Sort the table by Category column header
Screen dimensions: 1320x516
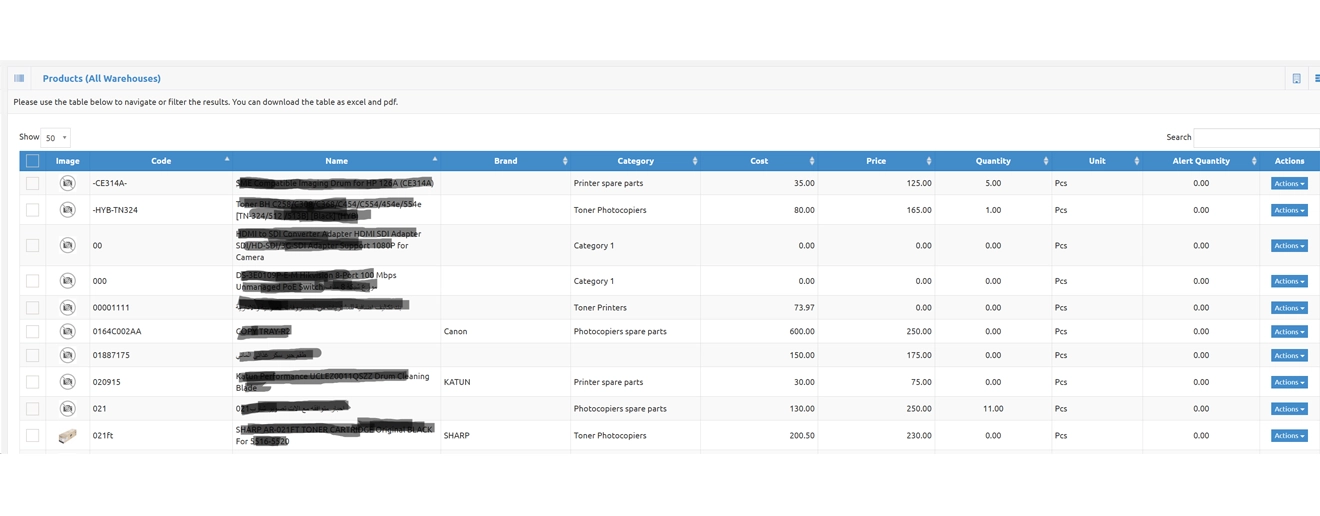[635, 161]
